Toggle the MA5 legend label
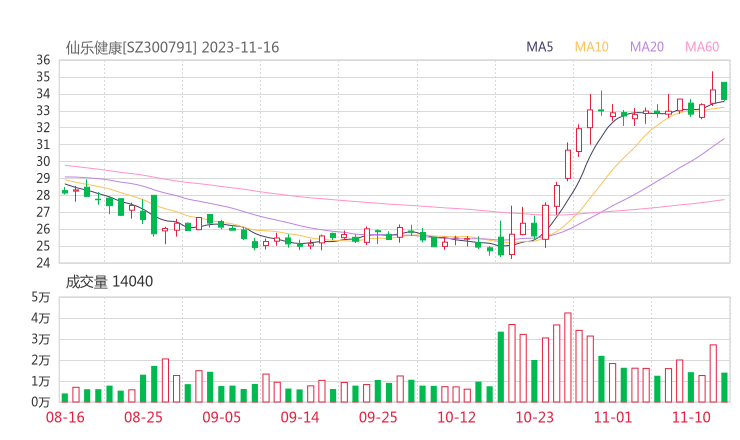The width and height of the screenshot is (740, 440). [541, 46]
